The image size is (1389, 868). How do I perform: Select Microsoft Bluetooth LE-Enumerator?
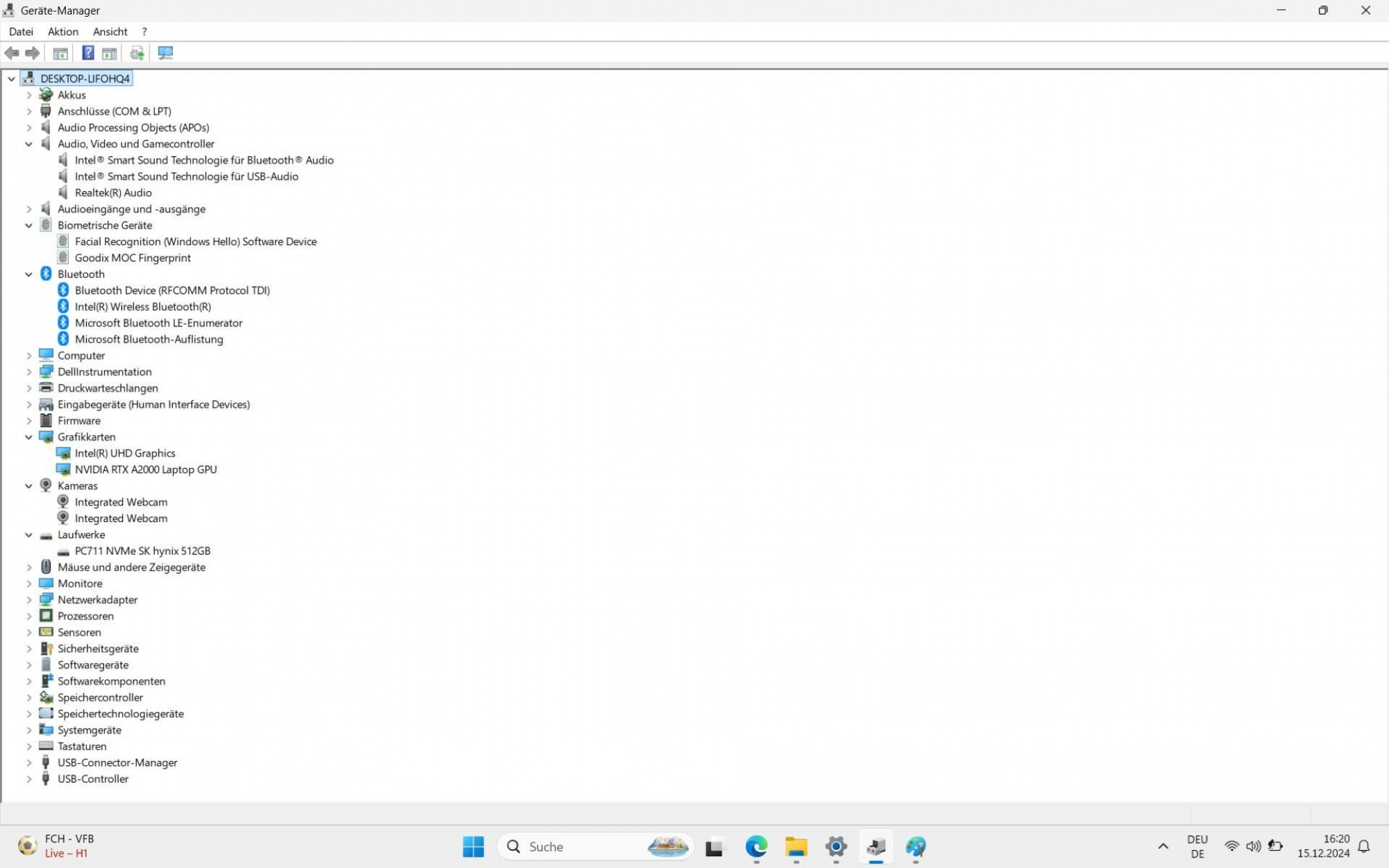click(158, 323)
